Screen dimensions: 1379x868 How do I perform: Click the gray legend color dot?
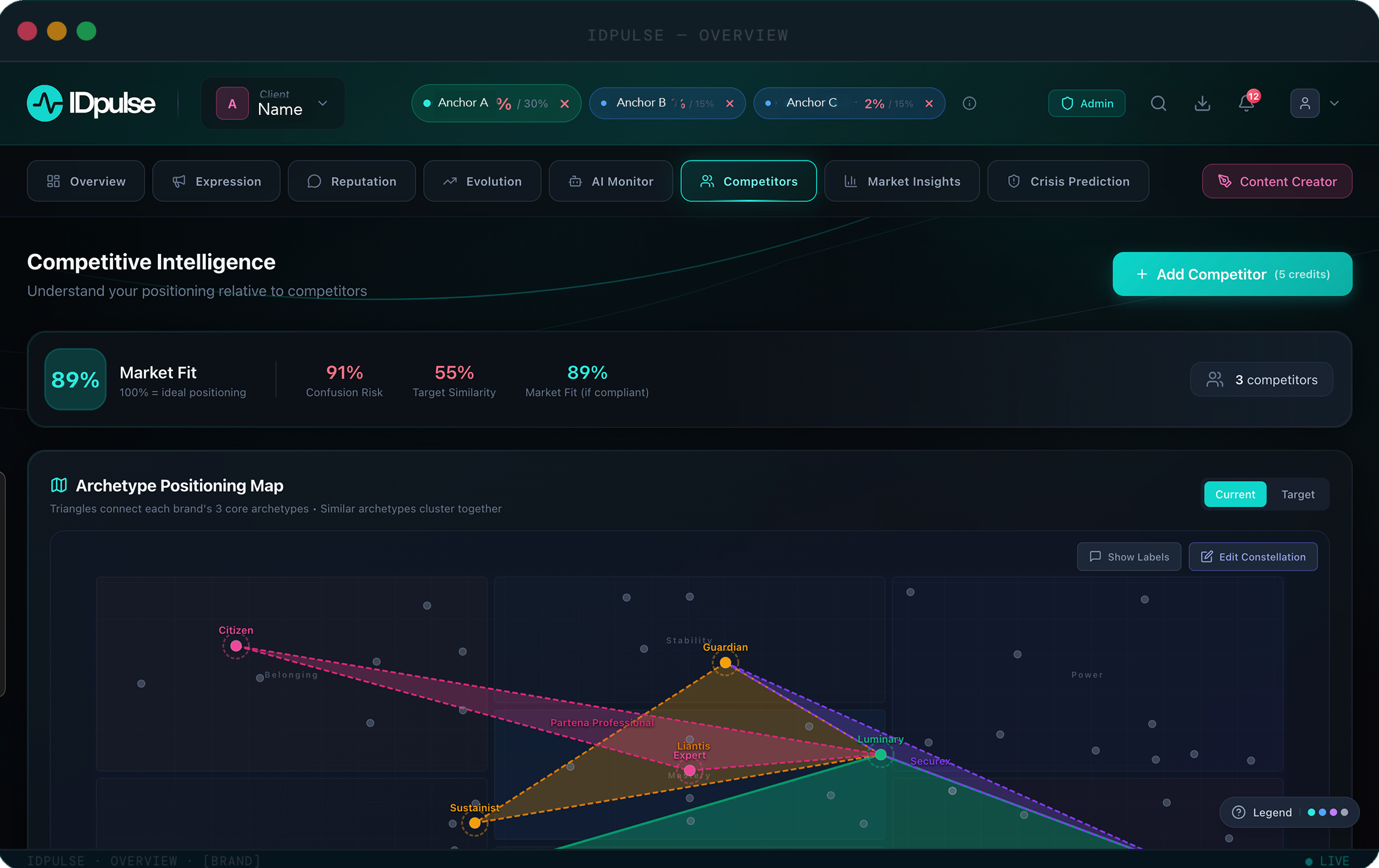click(x=1344, y=812)
